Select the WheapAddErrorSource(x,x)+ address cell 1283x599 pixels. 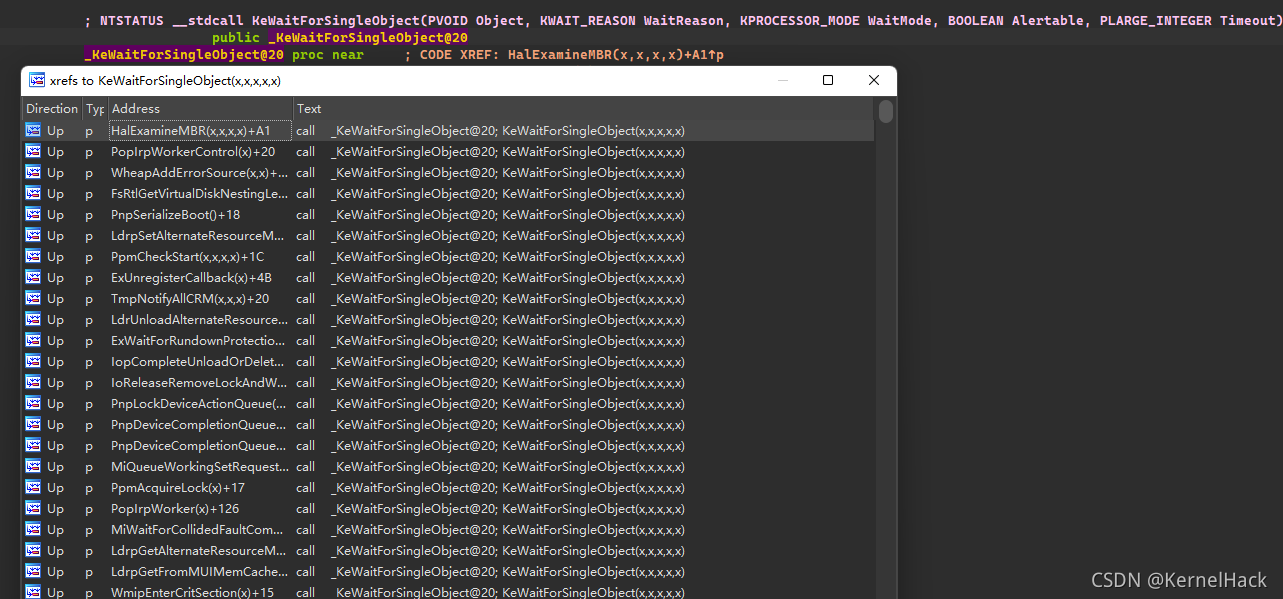click(x=199, y=172)
